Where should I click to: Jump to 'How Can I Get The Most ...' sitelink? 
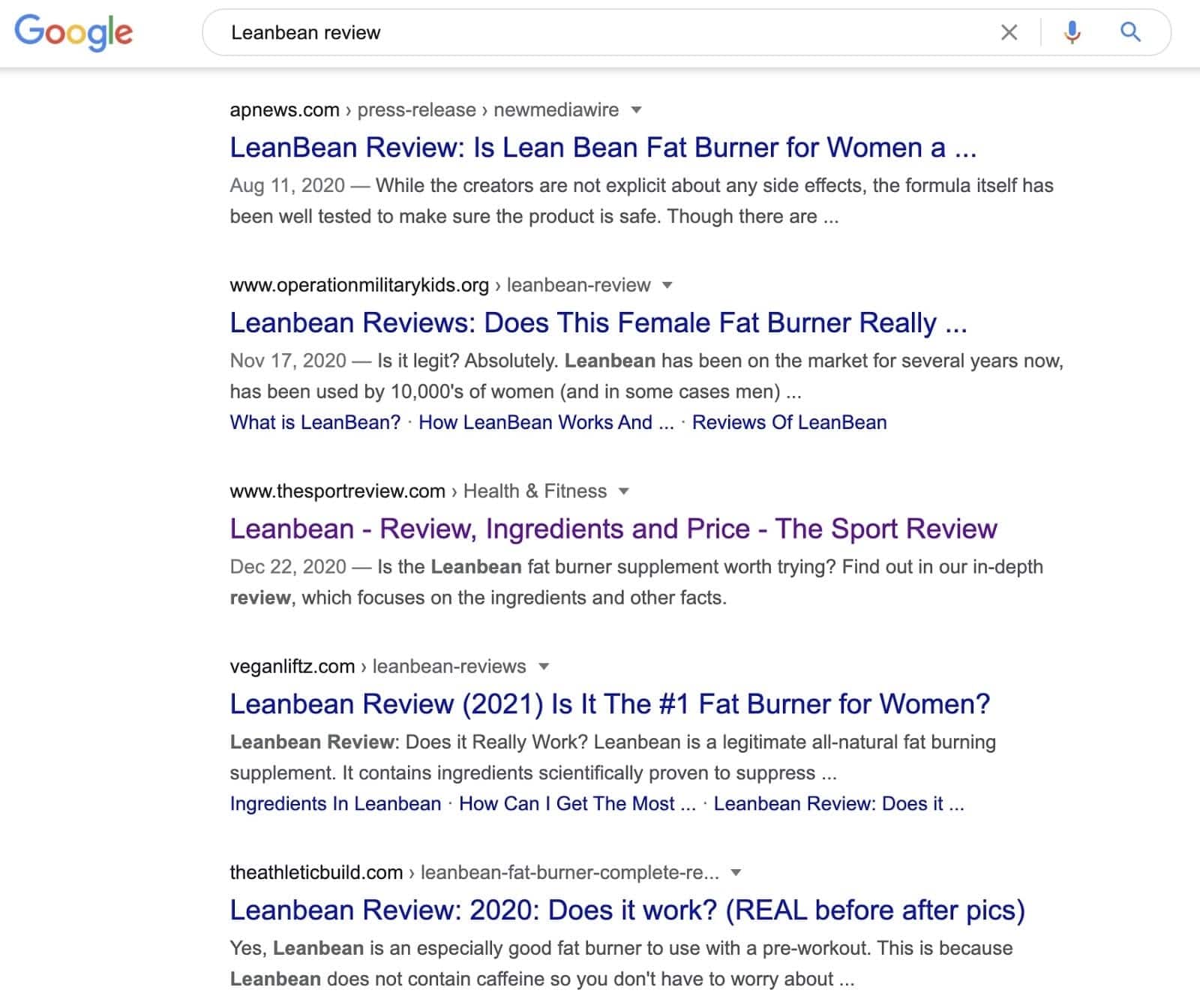point(577,804)
